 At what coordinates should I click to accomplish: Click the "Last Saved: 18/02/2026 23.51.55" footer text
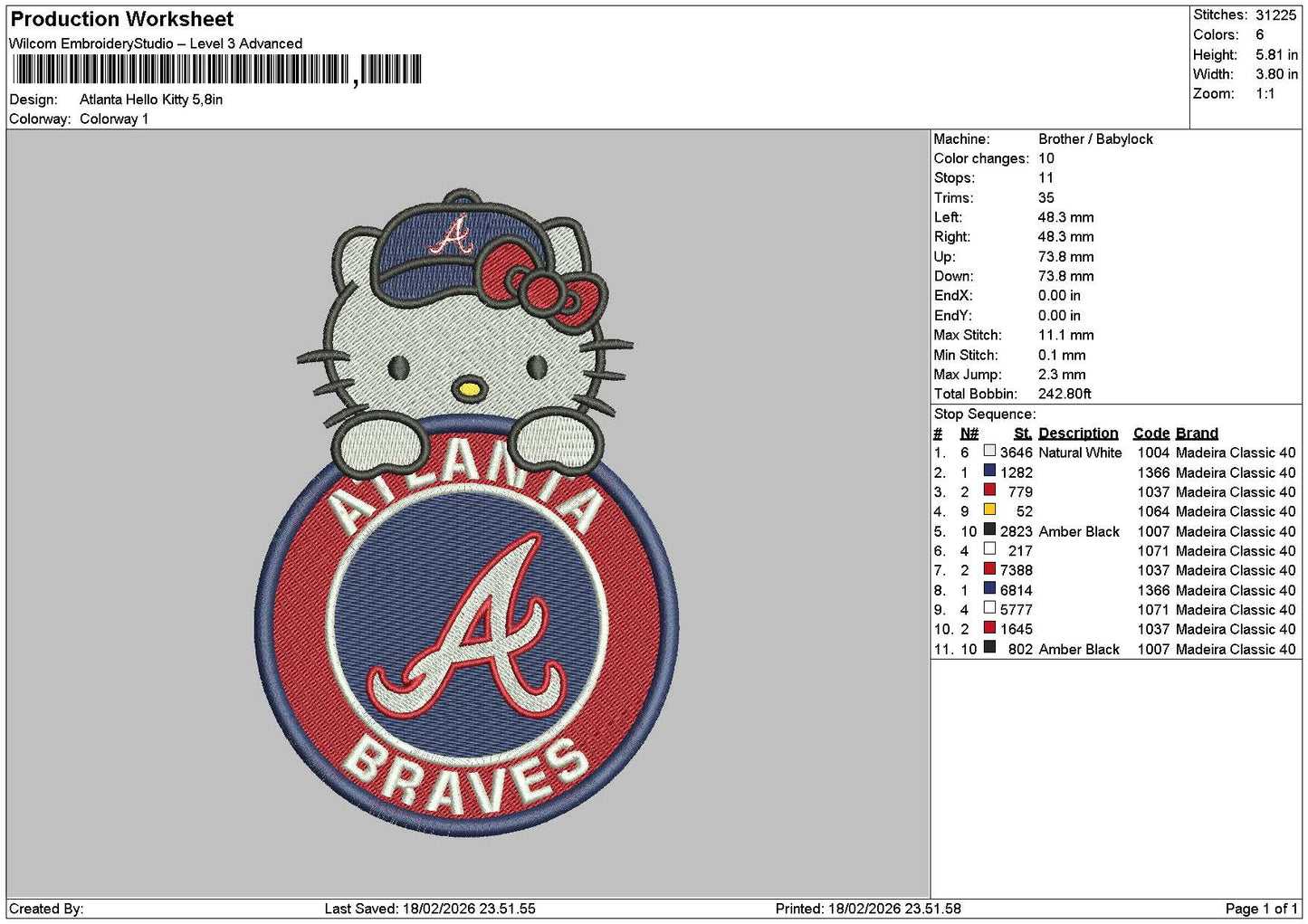pyautogui.click(x=430, y=909)
